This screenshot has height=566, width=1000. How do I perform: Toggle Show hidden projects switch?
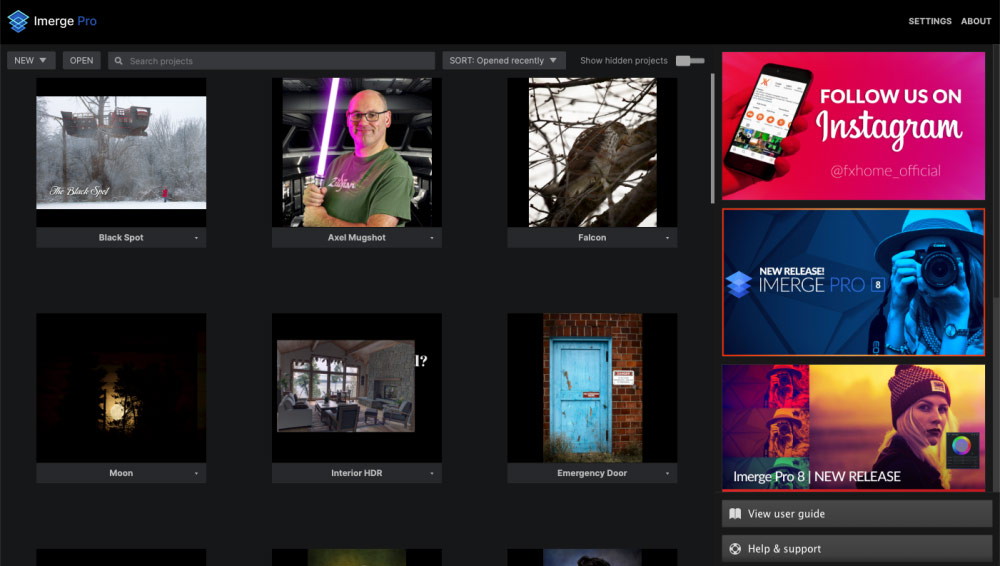690,61
